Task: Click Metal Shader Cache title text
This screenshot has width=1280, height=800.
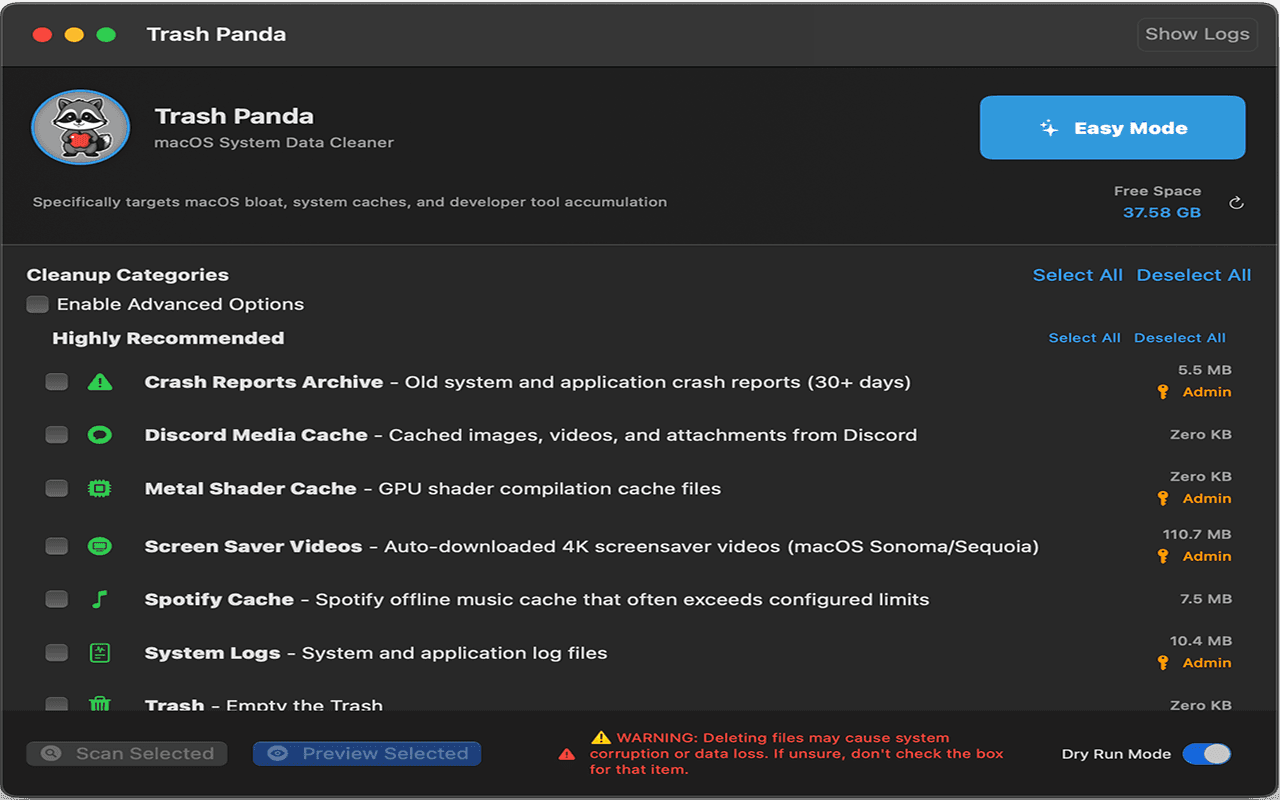Action: [251, 488]
